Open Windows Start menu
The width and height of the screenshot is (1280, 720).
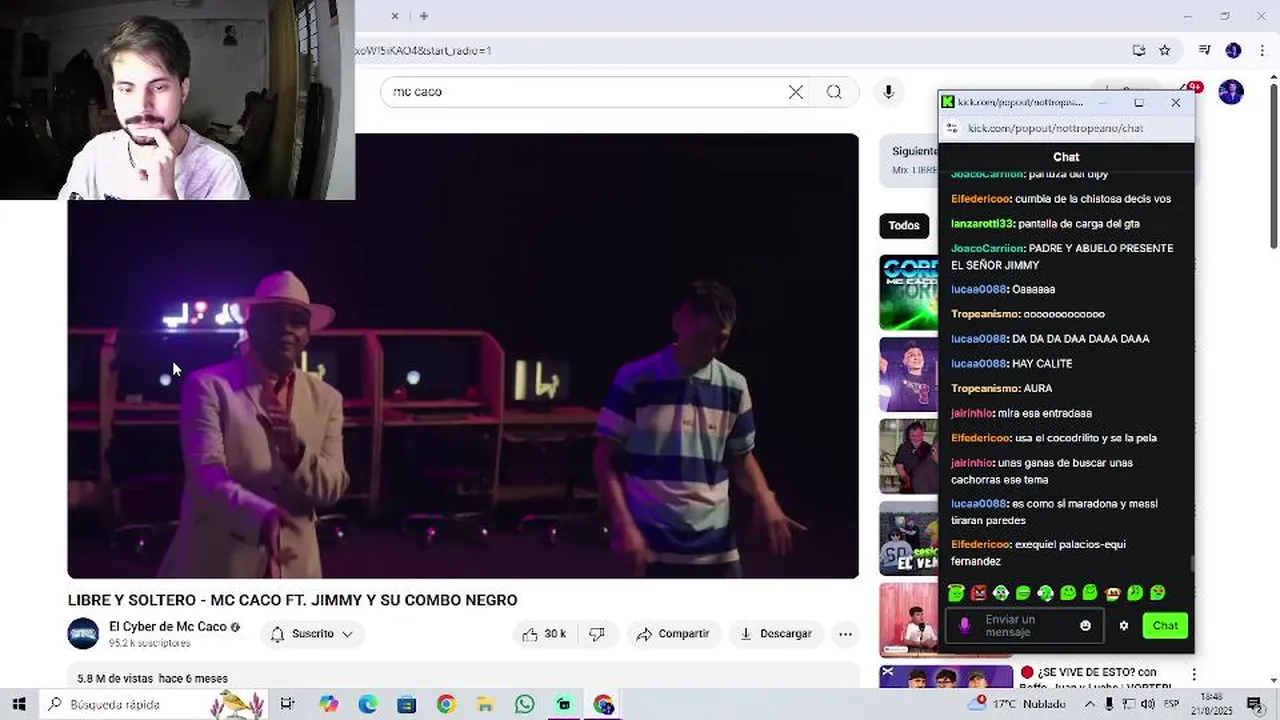18,704
